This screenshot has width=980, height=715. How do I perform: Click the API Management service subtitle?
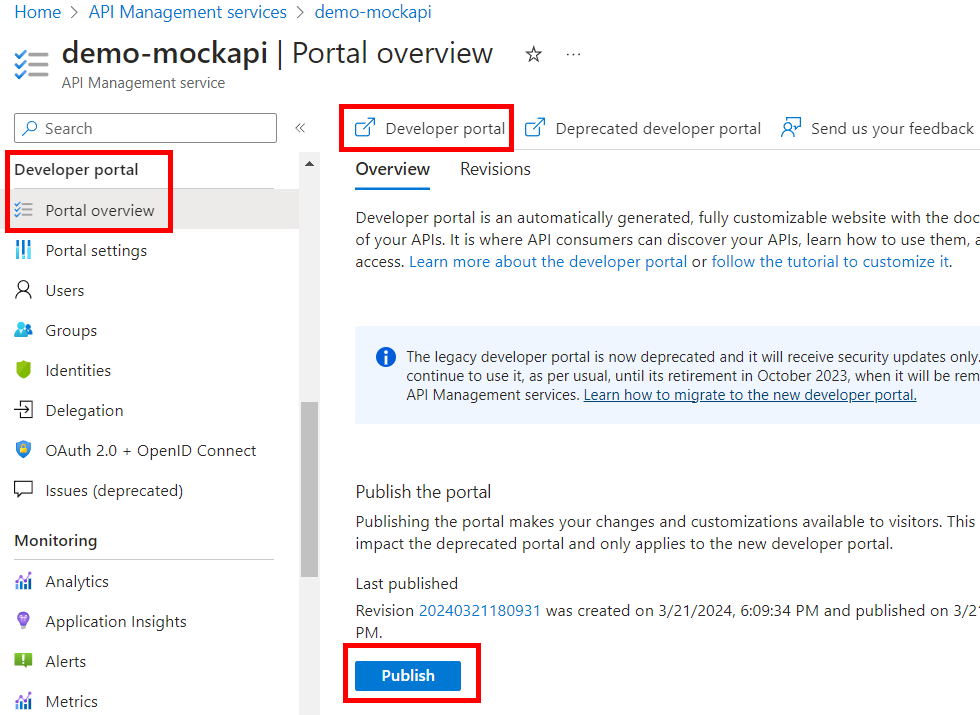(143, 82)
